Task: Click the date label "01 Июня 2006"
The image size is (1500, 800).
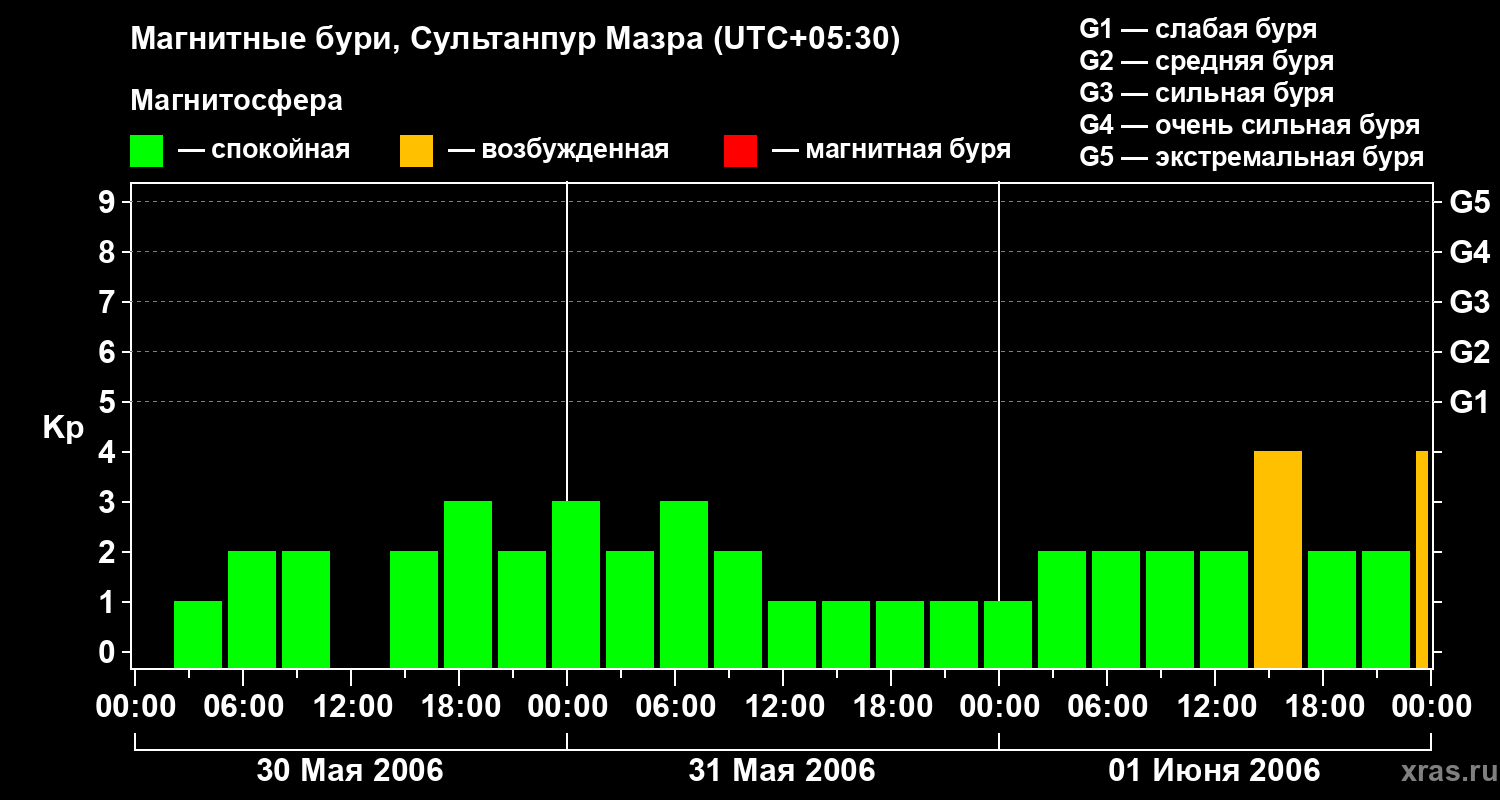Action: [1214, 771]
